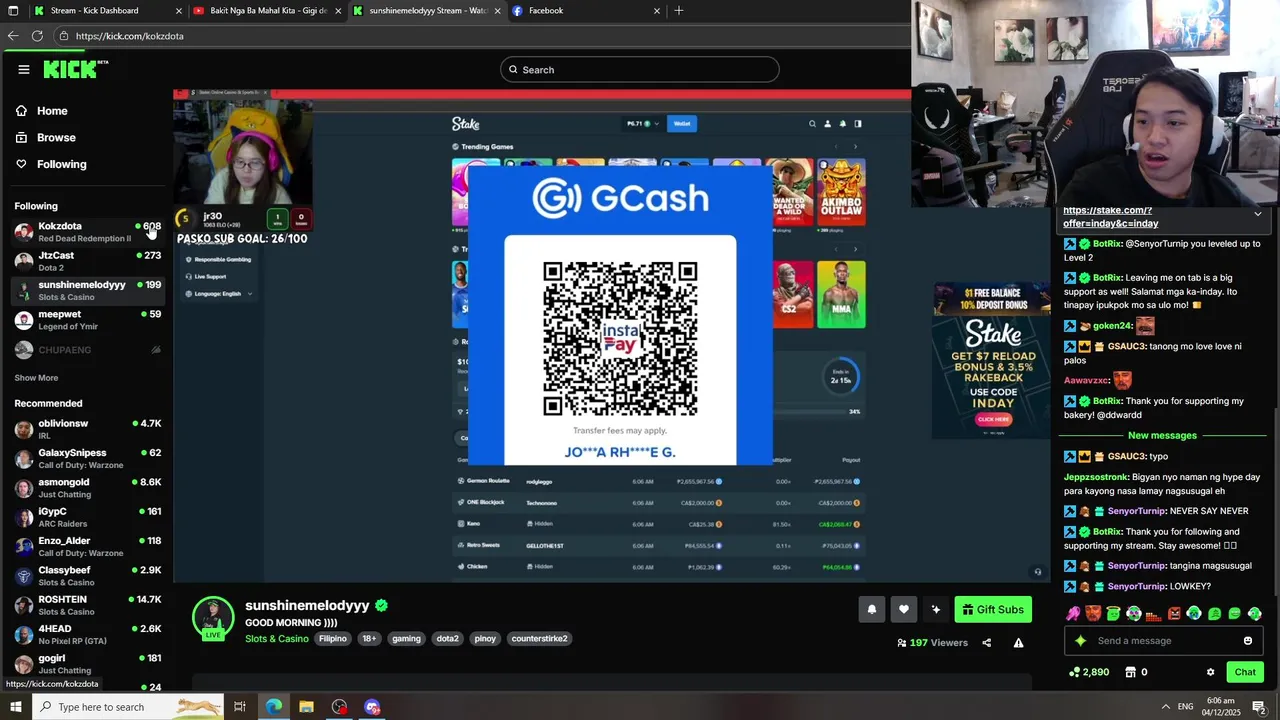Image resolution: width=1280 pixels, height=720 pixels.
Task: Open OBS Studio from taskbar
Action: pos(340,707)
